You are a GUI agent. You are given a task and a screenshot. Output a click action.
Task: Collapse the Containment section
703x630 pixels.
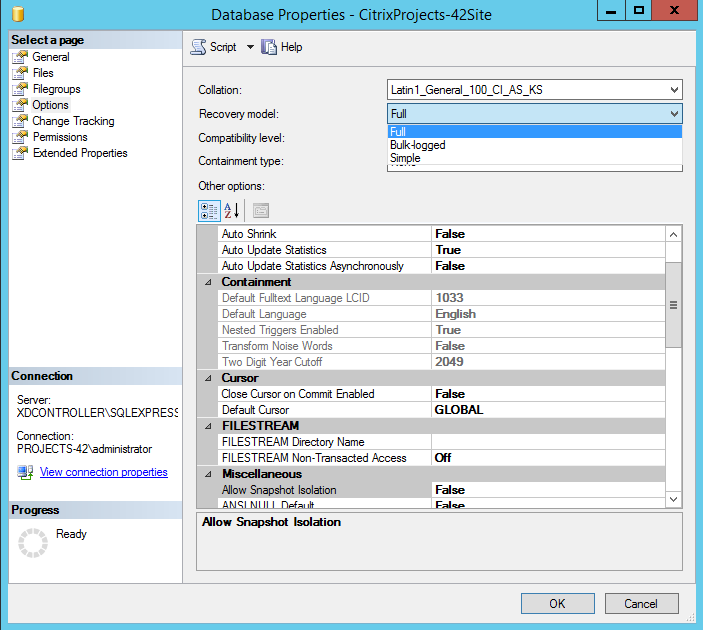click(x=208, y=282)
